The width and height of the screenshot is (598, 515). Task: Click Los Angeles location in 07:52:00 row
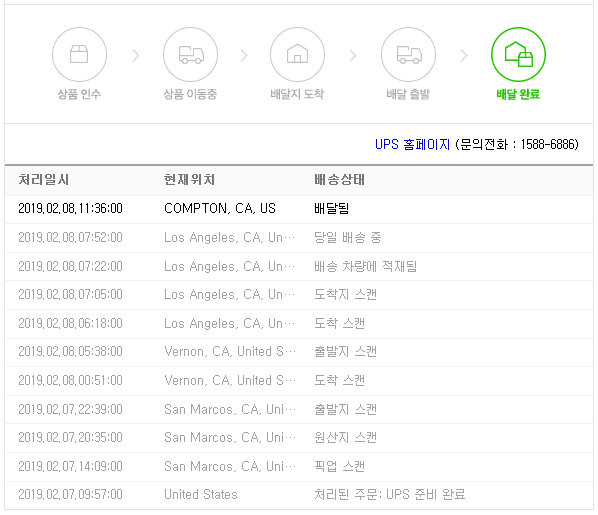[230, 237]
